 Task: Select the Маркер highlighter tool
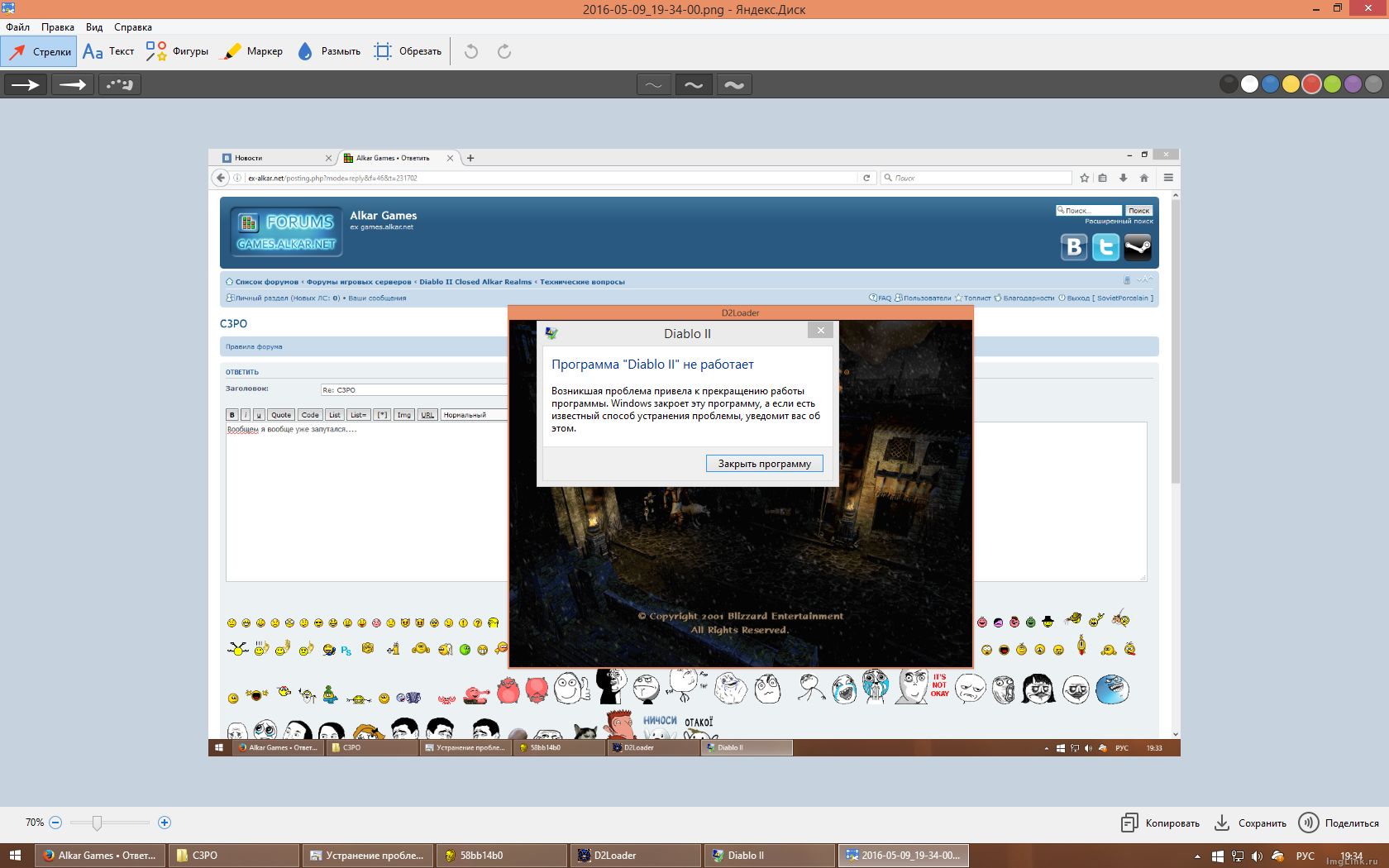(252, 51)
